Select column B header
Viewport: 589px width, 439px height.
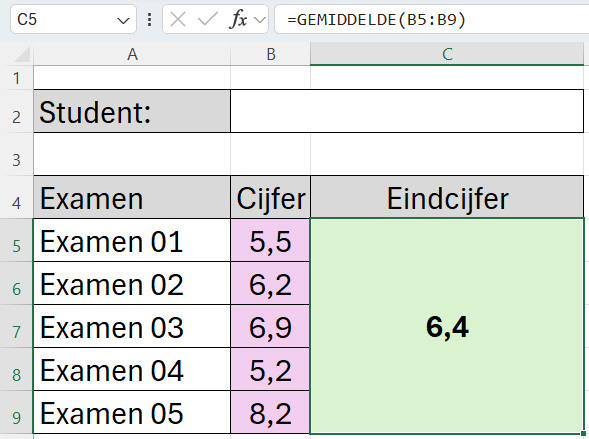(270, 54)
